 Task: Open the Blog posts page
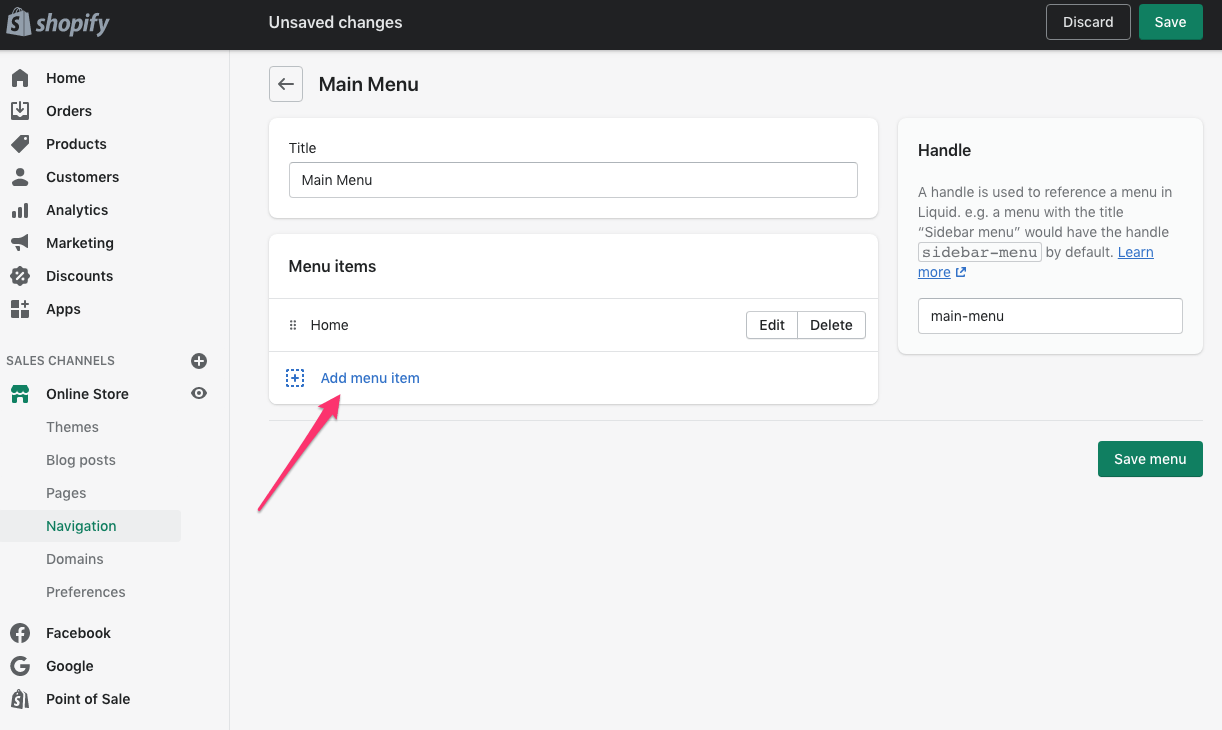click(82, 459)
